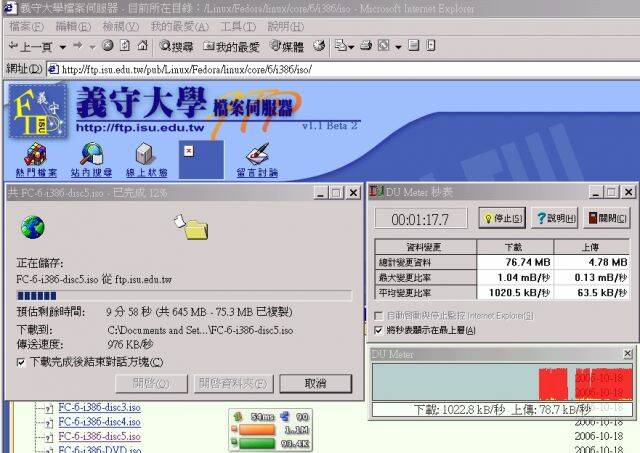Open the 檢視(V) menu

pyautogui.click(x=121, y=27)
